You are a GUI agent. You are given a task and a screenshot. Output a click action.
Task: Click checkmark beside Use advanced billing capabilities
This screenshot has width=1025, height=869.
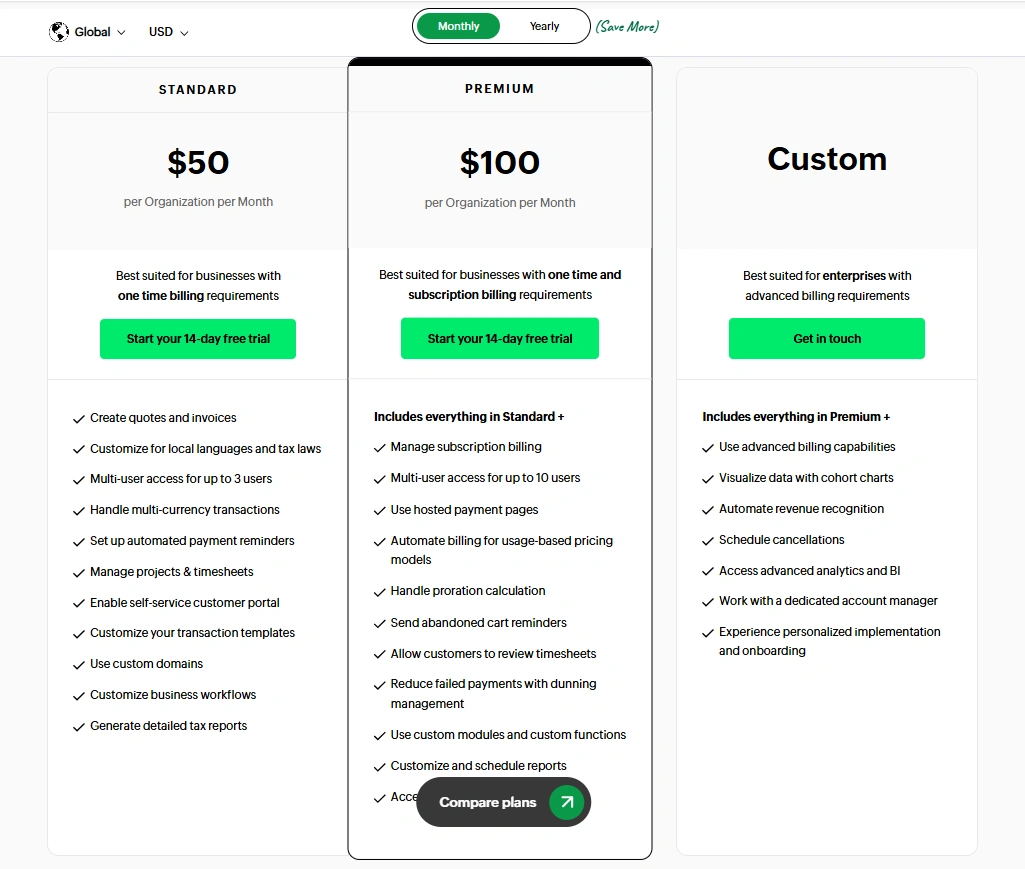(707, 447)
